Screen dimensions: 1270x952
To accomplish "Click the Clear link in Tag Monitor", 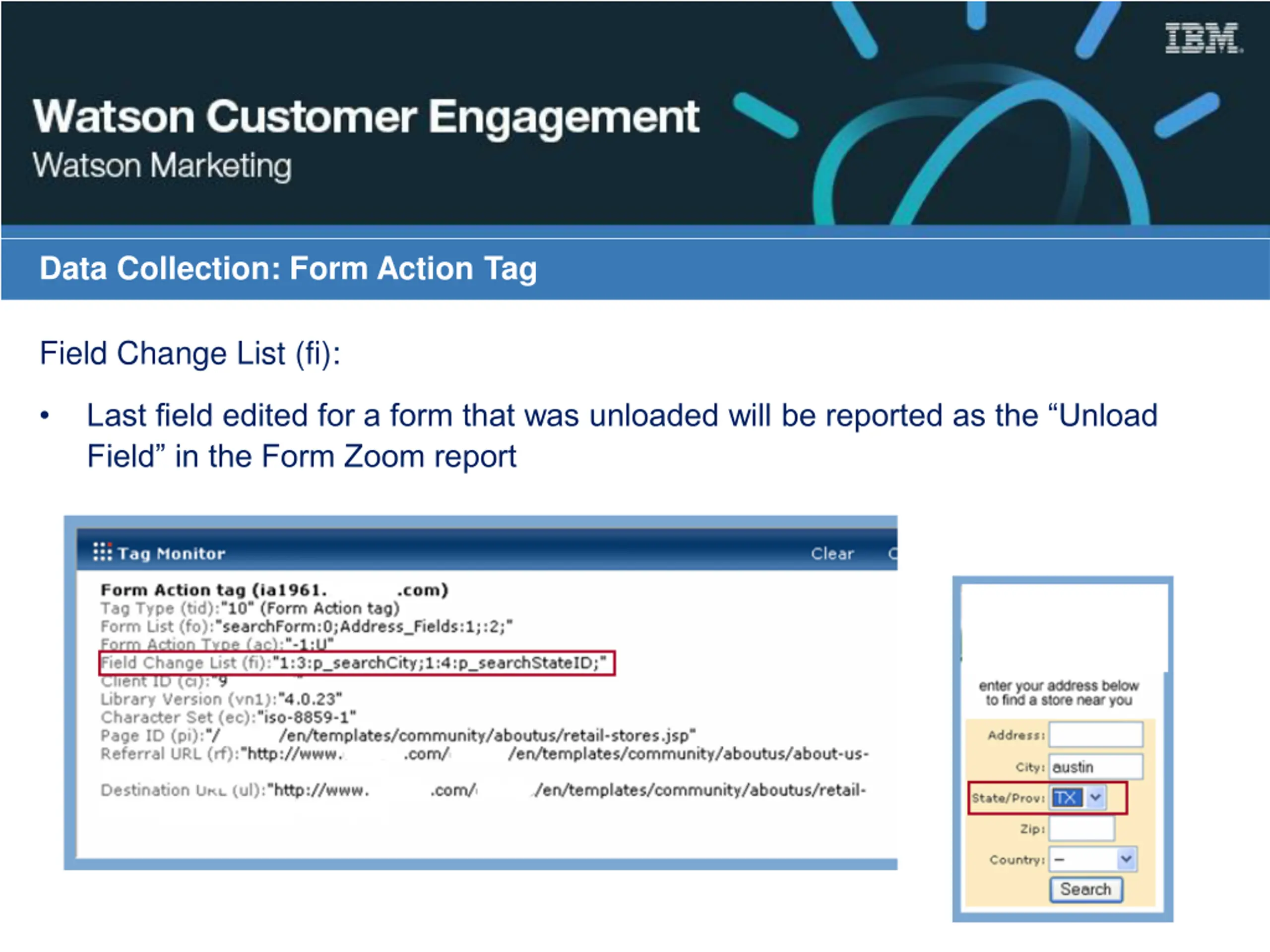I will click(832, 554).
